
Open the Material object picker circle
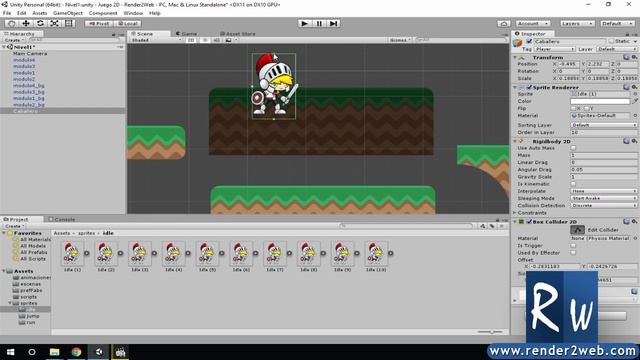(x=635, y=116)
